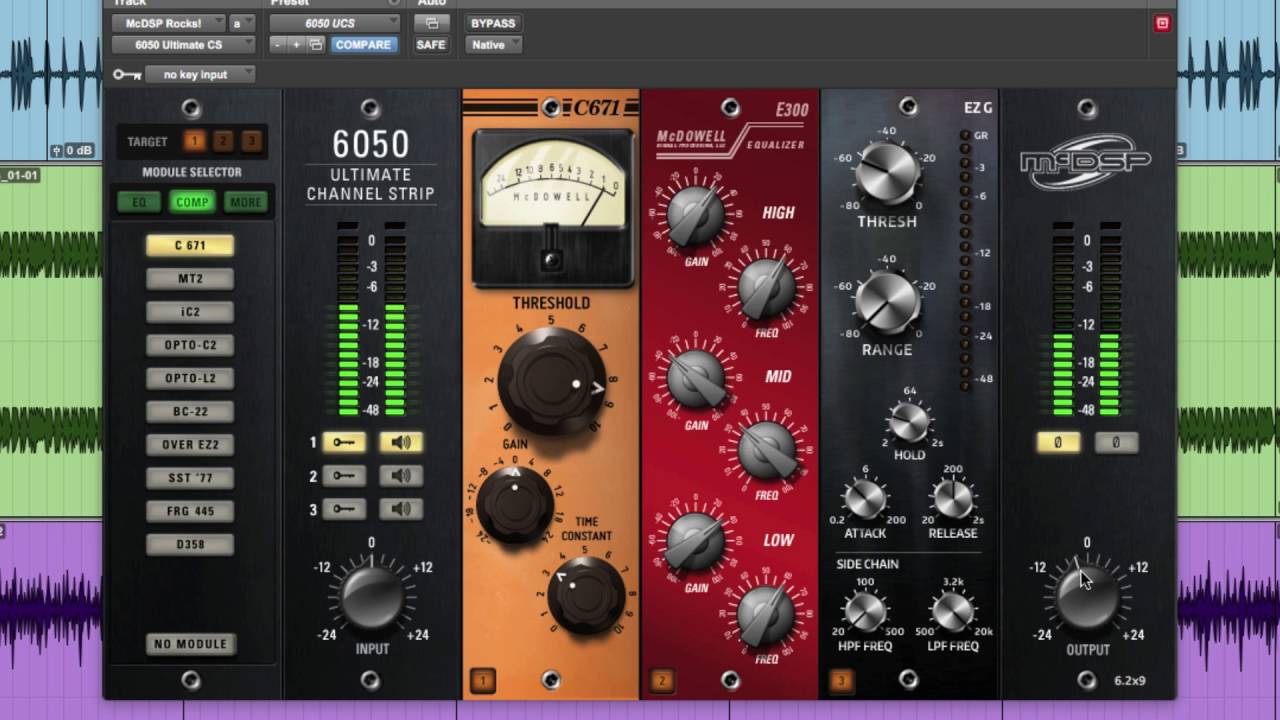Toggle slot 3 speaker listen icon
This screenshot has height=720, width=1280.
pyautogui.click(x=401, y=510)
